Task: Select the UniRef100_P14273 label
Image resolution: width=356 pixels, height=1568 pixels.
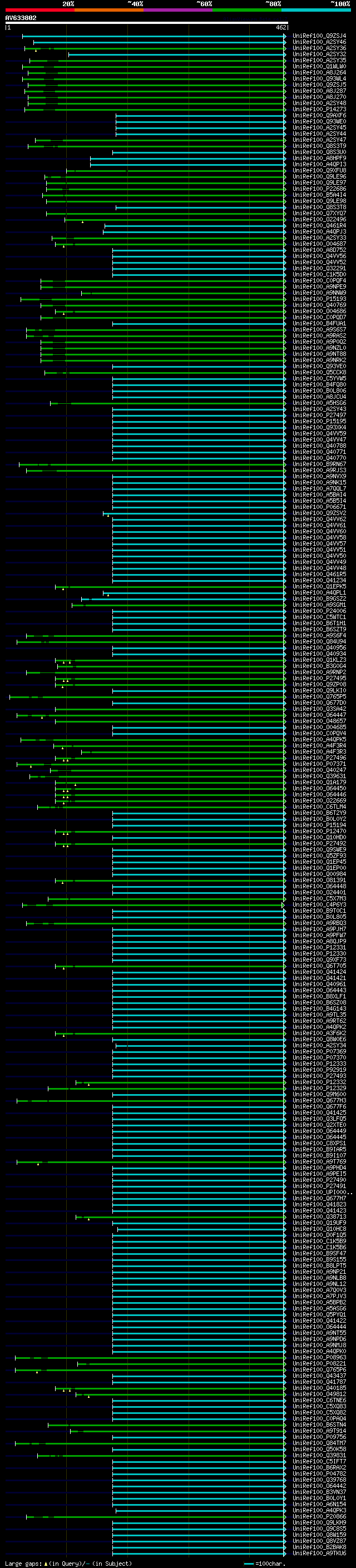Action: [x=319, y=110]
